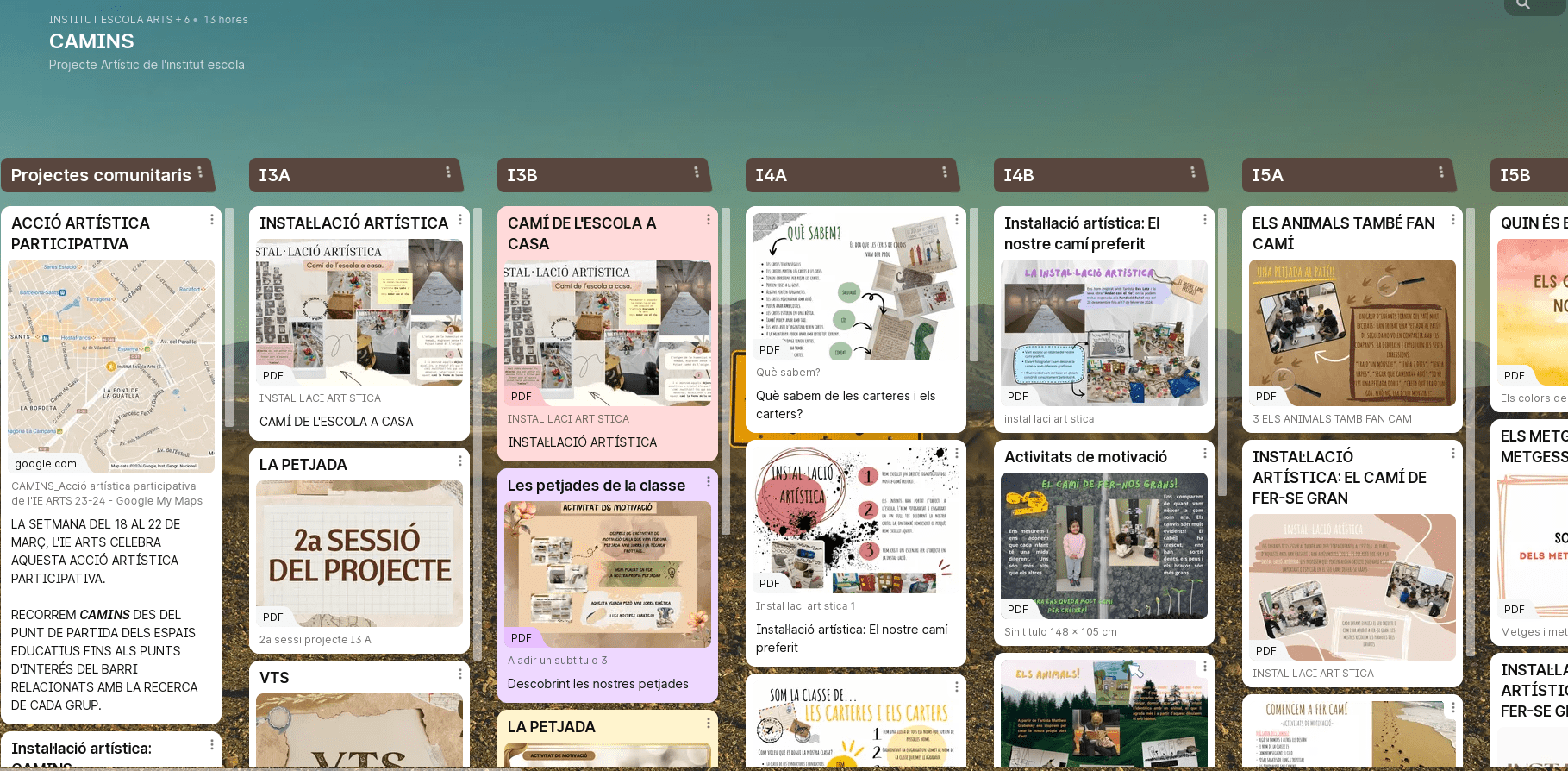Viewport: 1568px width, 771px height.
Task: Open more options on LA PETJADA I3A card
Action: [x=460, y=461]
